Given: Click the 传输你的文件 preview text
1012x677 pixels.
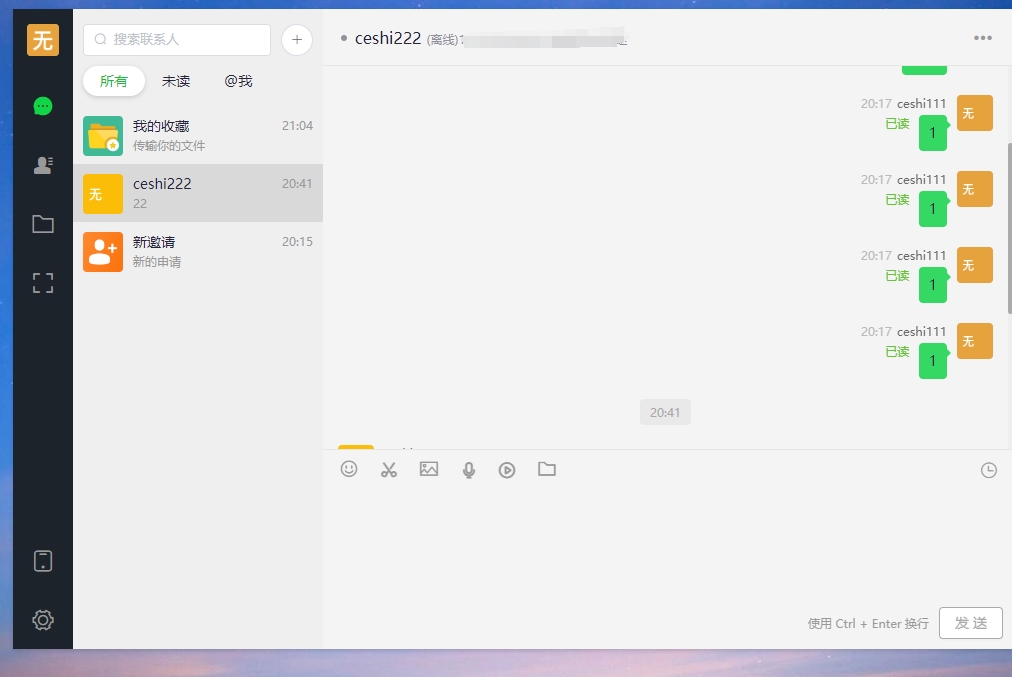Looking at the screenshot, I should coord(169,146).
